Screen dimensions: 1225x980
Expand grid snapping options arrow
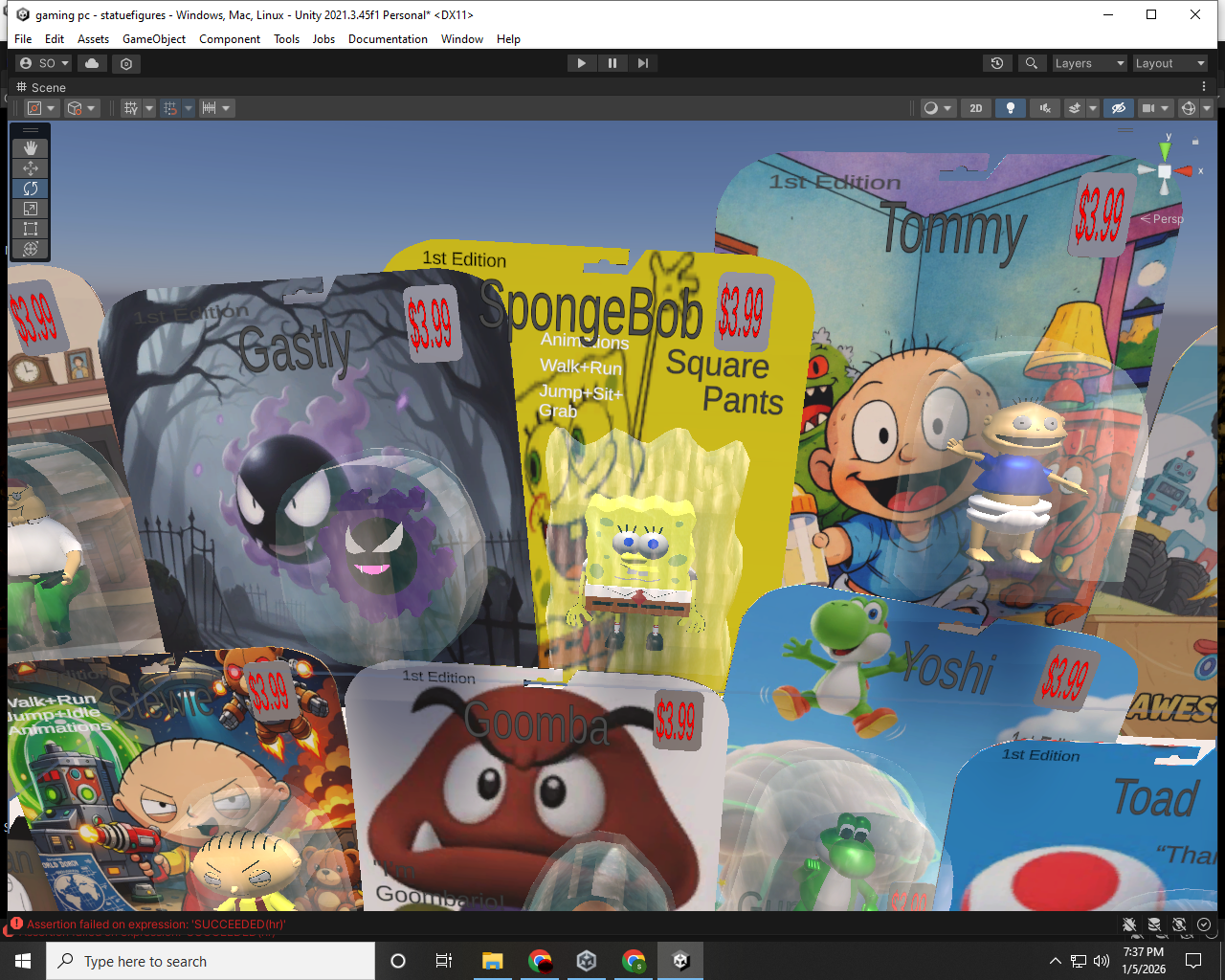[189, 108]
